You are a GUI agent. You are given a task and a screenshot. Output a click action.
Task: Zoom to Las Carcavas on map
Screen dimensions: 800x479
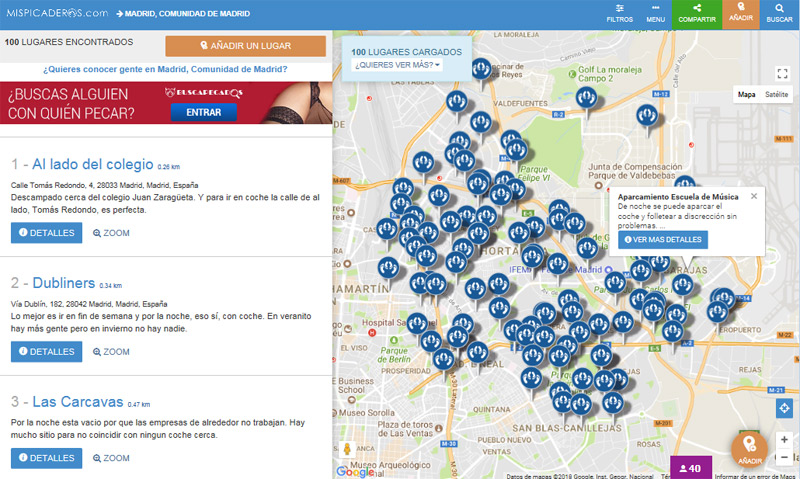point(111,458)
